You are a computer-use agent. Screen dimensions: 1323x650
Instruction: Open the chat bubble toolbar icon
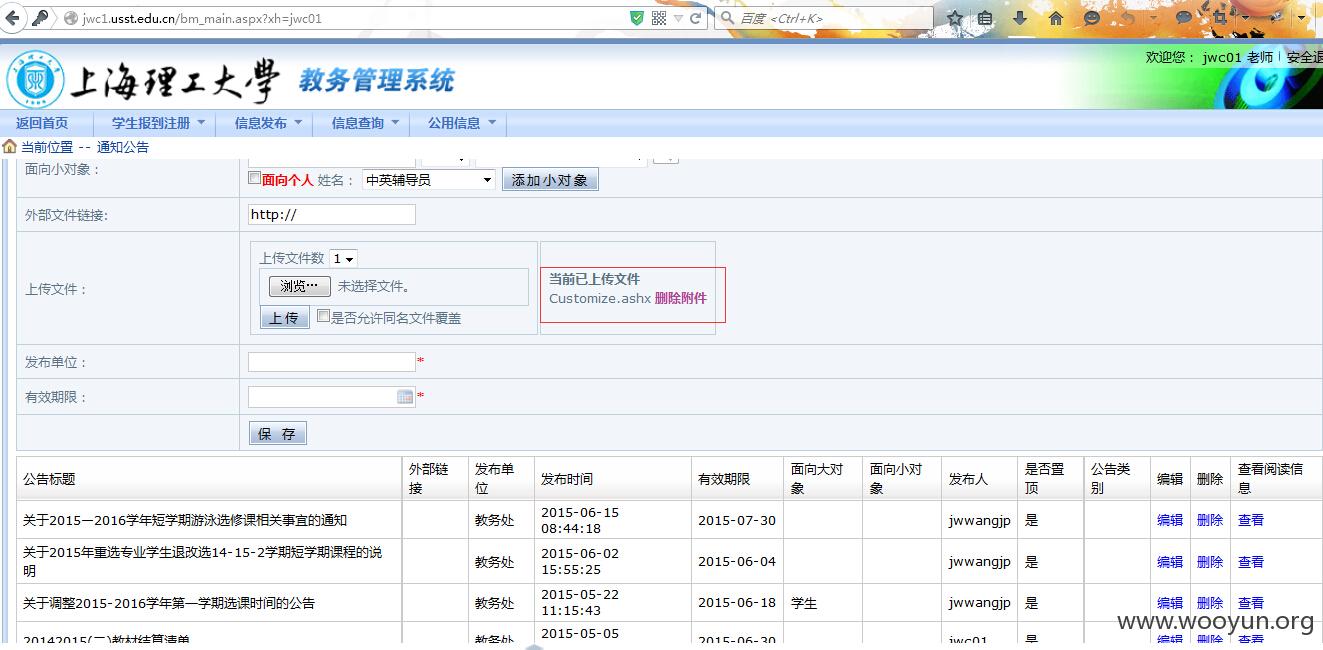click(1184, 18)
